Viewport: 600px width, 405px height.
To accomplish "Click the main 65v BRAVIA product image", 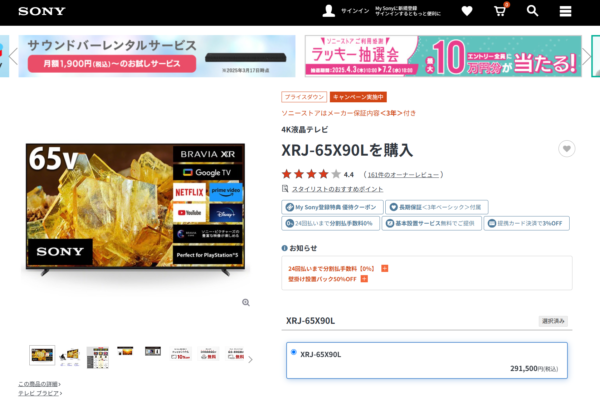I will tap(135, 209).
